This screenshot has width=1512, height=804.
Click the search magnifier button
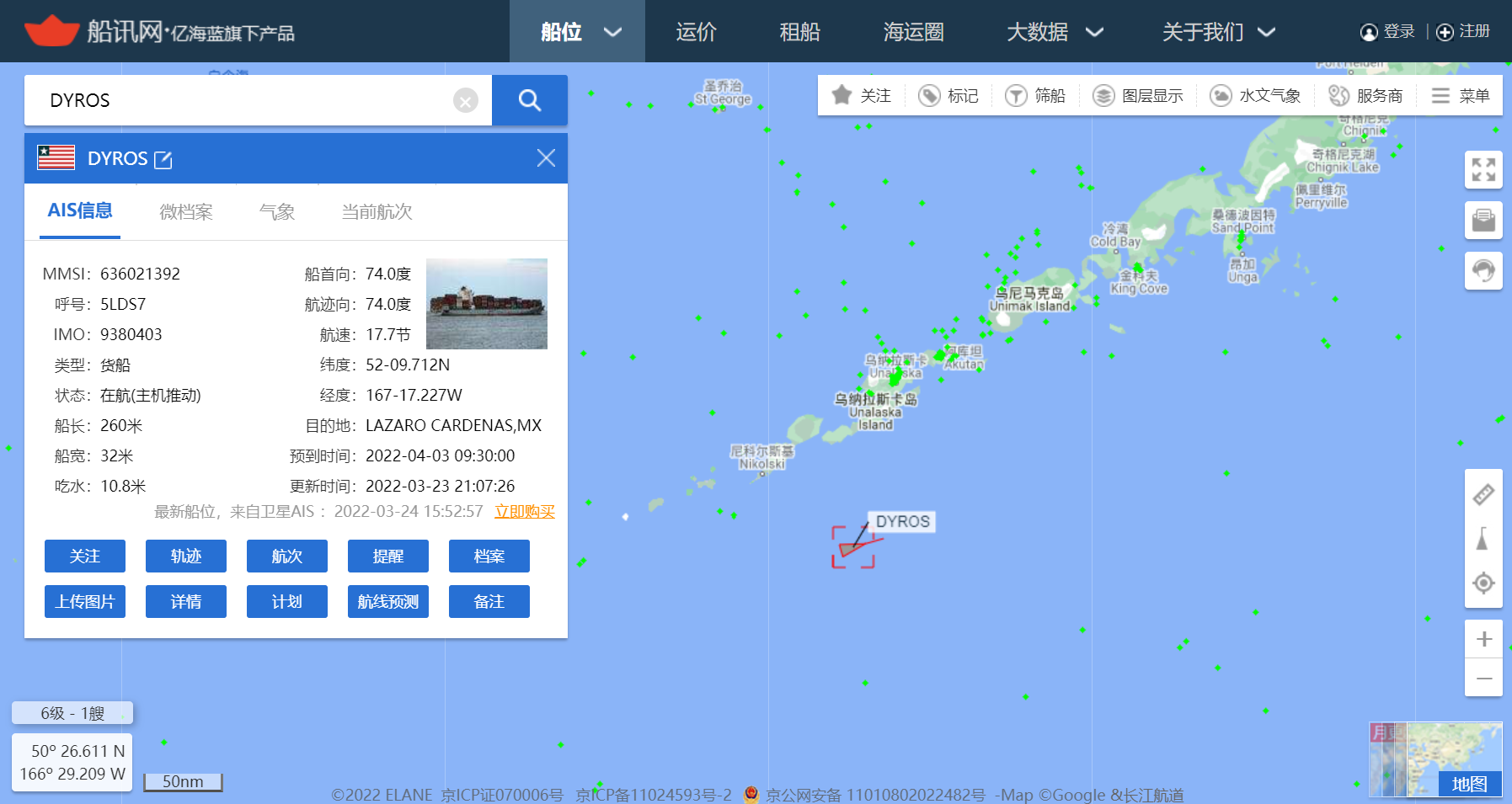[529, 100]
